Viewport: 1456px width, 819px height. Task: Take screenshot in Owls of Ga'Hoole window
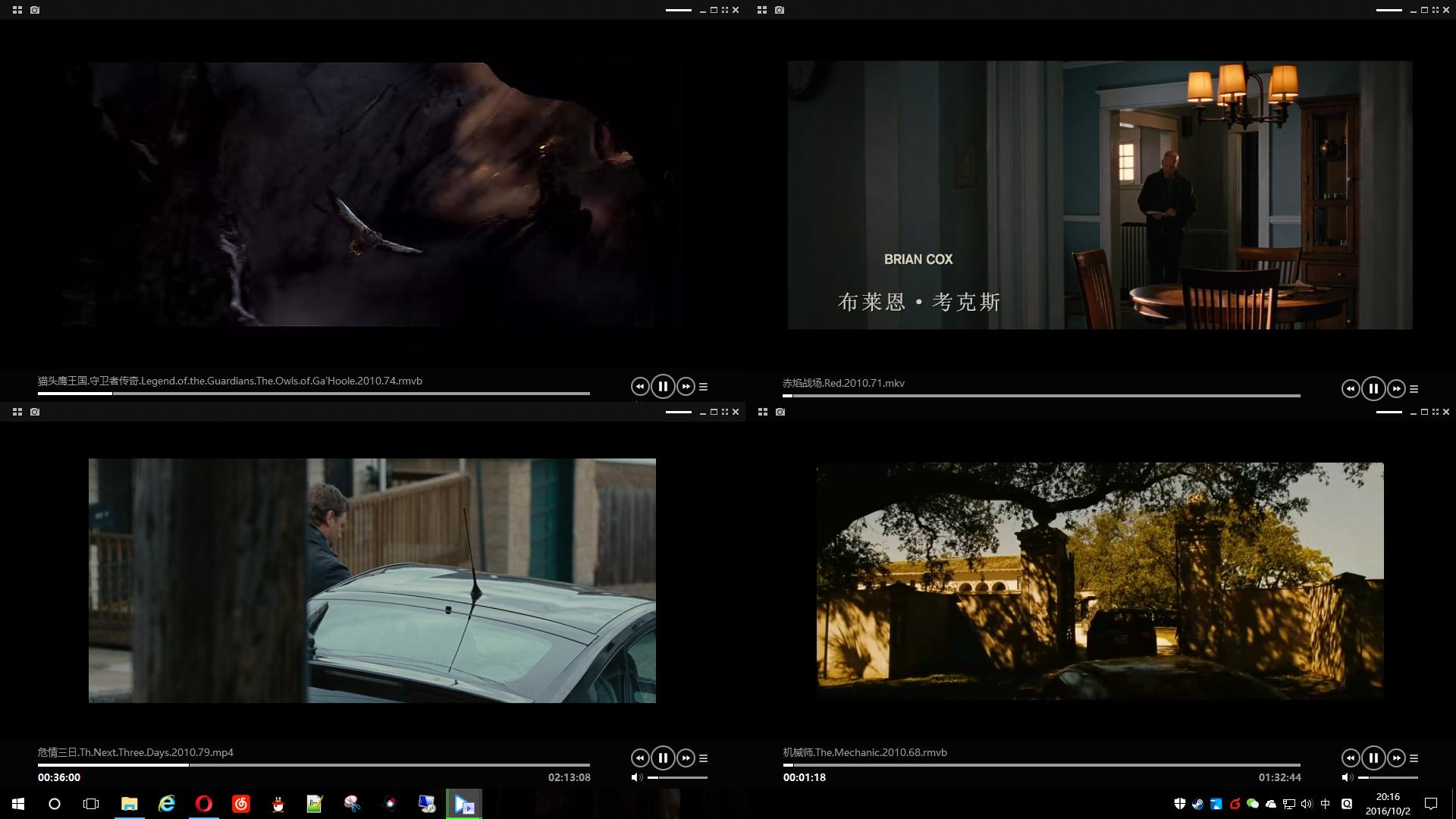click(x=35, y=10)
